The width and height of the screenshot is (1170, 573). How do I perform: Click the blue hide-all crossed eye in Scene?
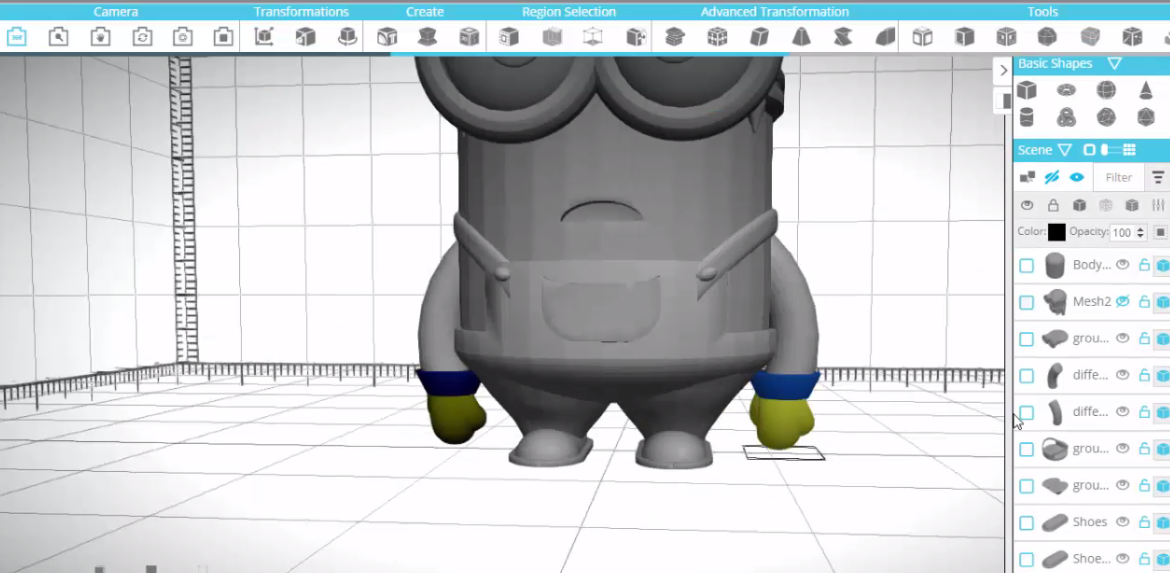tap(1052, 177)
